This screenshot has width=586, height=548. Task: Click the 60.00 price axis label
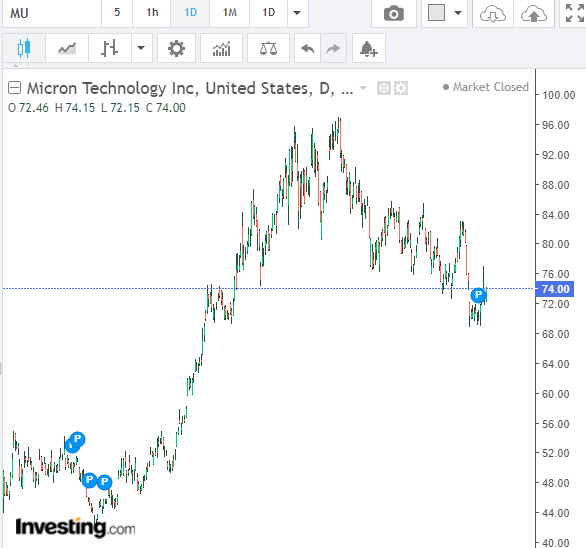(556, 394)
